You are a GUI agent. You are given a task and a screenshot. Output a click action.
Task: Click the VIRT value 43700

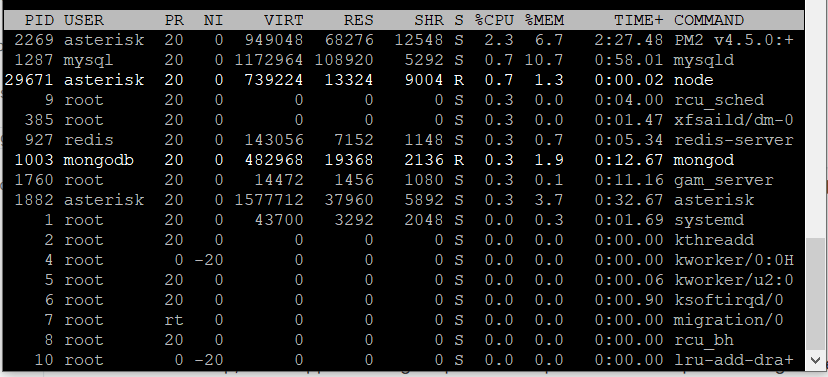(279, 220)
